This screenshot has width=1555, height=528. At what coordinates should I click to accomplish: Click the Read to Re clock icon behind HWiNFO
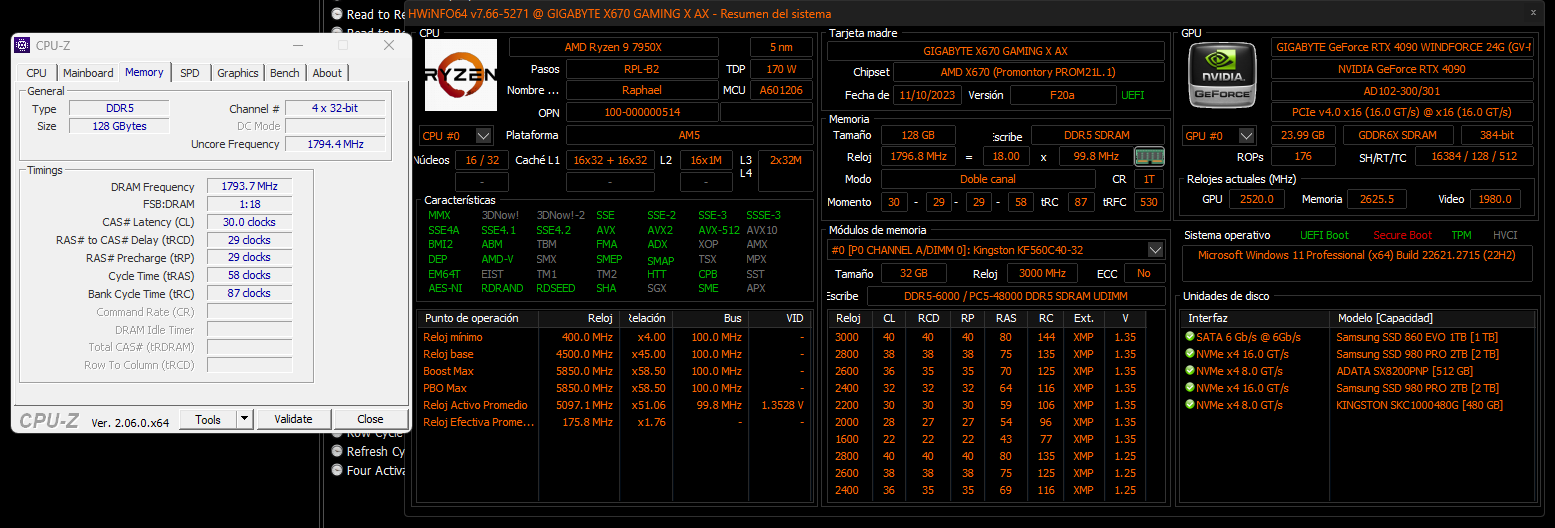tap(337, 14)
